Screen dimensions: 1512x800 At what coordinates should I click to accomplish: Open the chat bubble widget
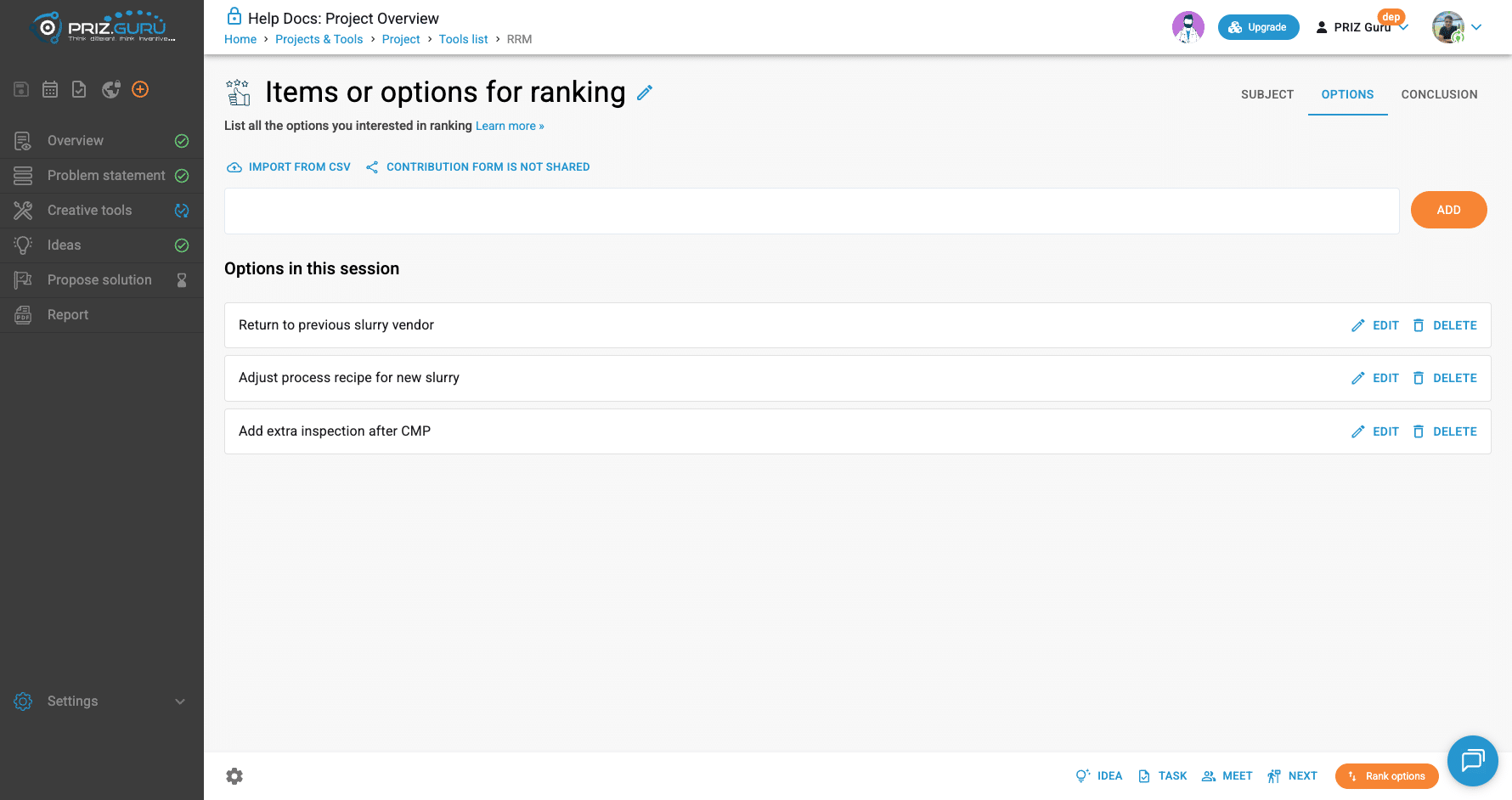pos(1473,761)
